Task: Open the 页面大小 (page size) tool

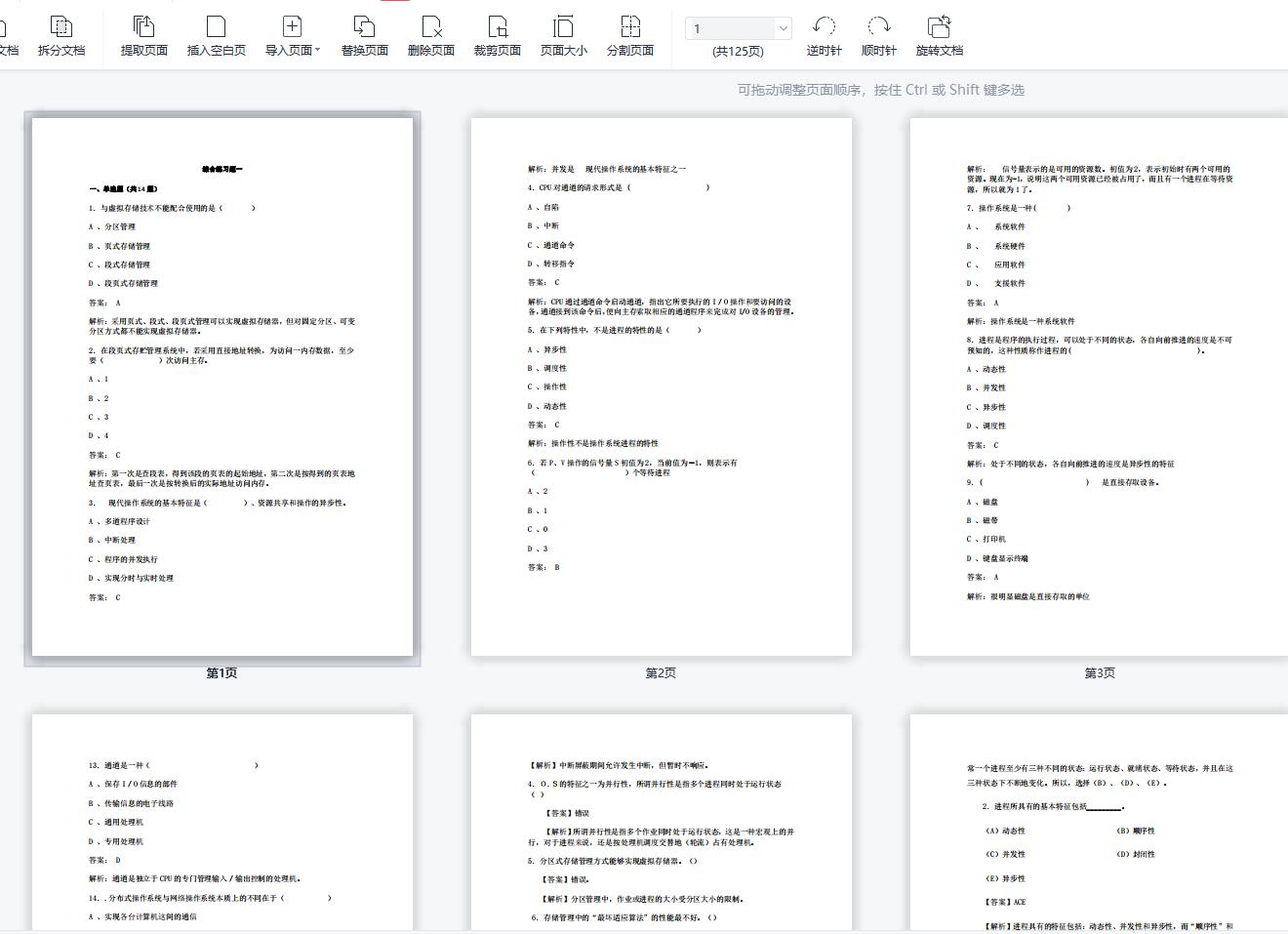Action: [x=564, y=36]
